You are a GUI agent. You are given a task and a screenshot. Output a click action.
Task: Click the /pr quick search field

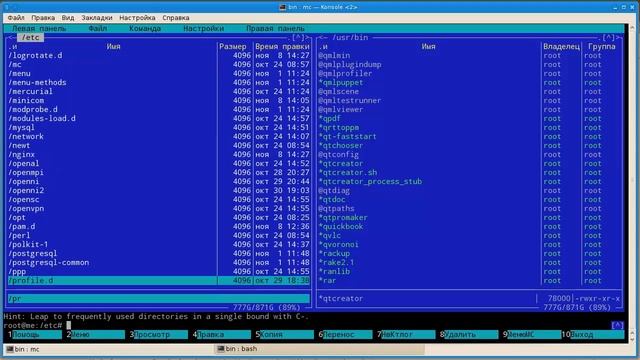pyautogui.click(x=158, y=299)
